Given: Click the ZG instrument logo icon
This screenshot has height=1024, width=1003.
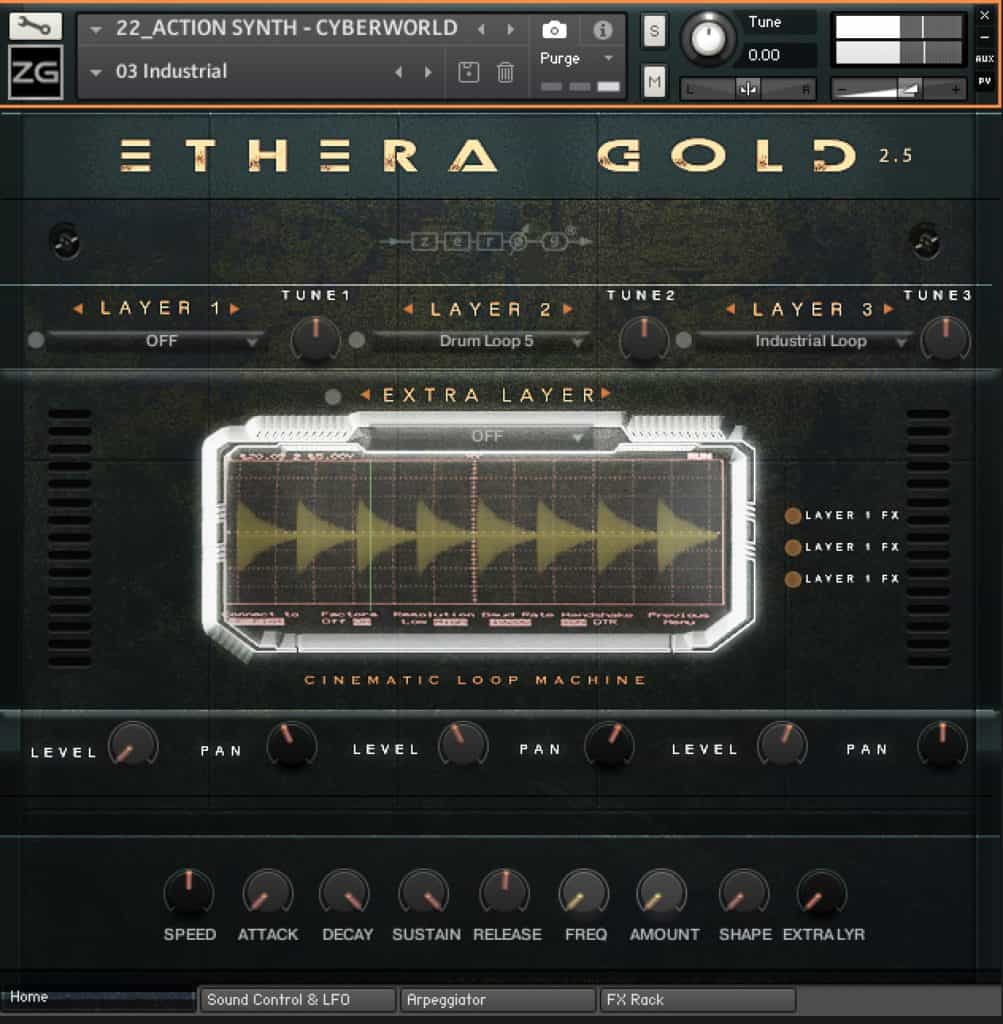Looking at the screenshot, I should tap(36, 72).
